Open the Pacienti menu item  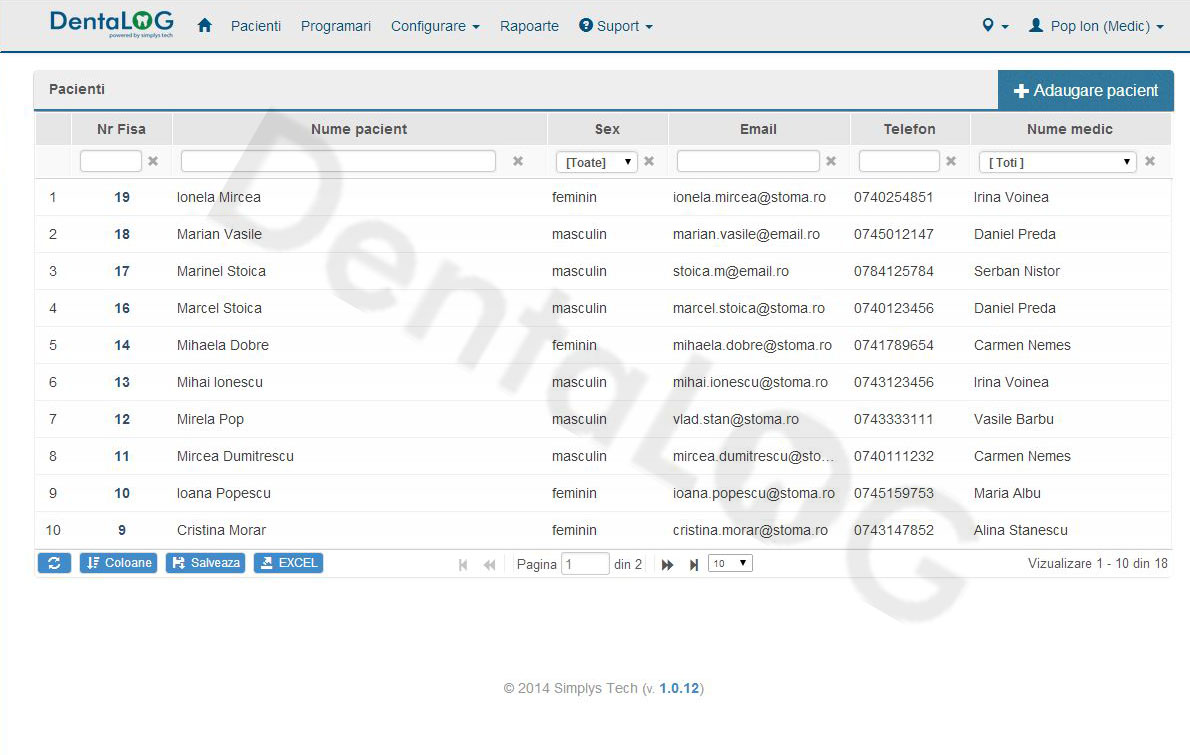(x=256, y=26)
